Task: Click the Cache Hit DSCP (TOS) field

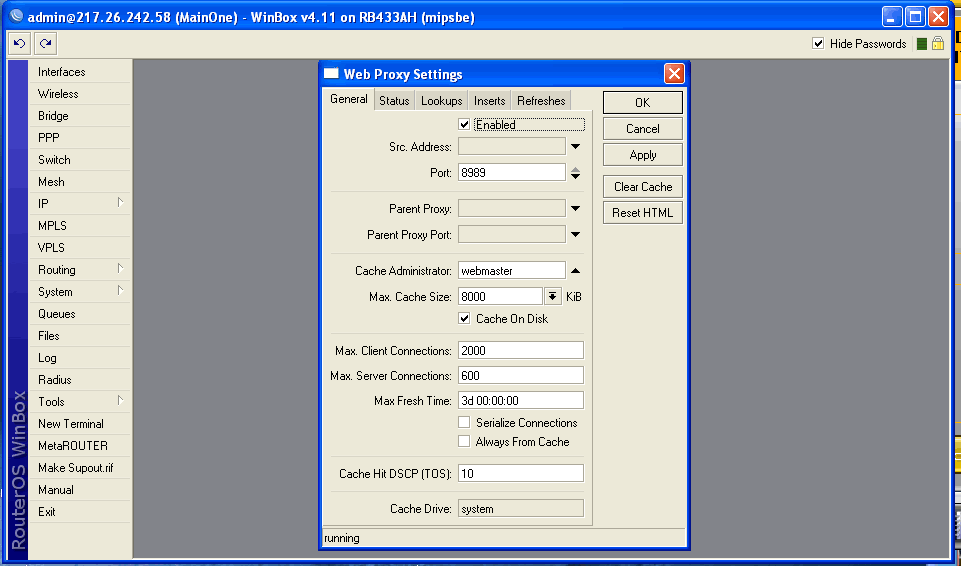Action: (x=521, y=474)
